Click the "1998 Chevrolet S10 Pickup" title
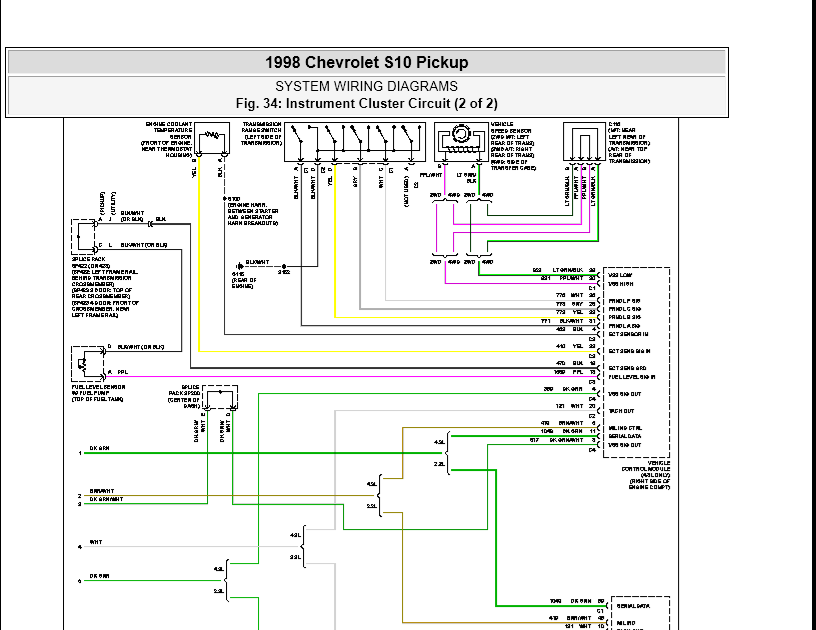The height and width of the screenshot is (630, 816). (x=366, y=62)
